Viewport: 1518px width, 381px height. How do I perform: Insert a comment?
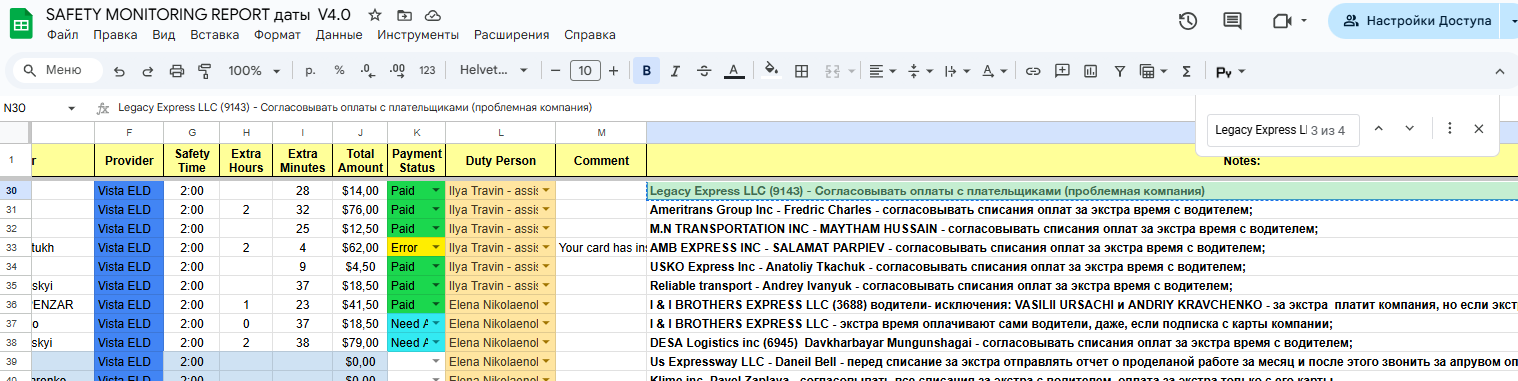point(1062,71)
